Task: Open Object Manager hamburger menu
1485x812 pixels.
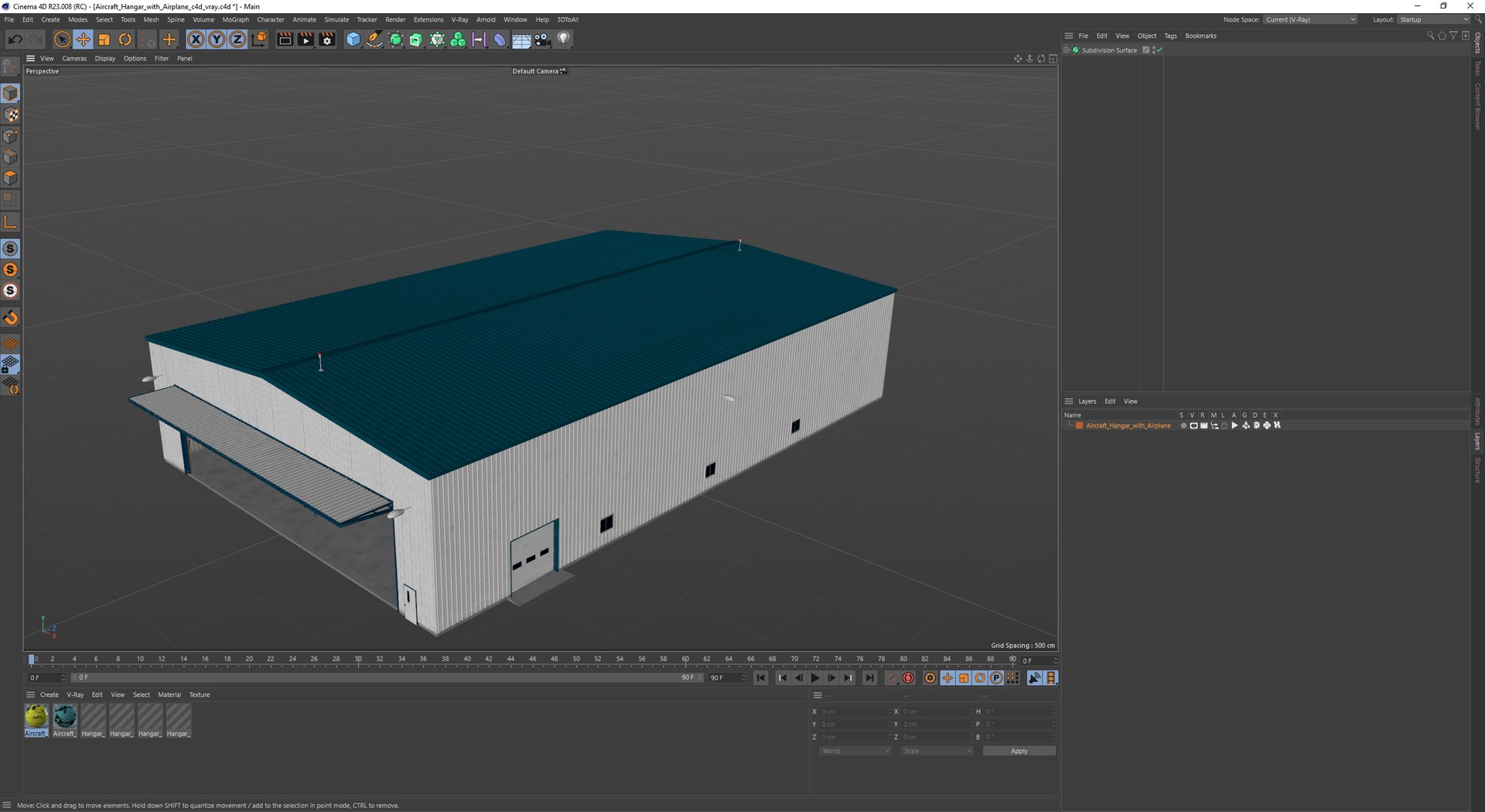Action: pyautogui.click(x=1069, y=36)
